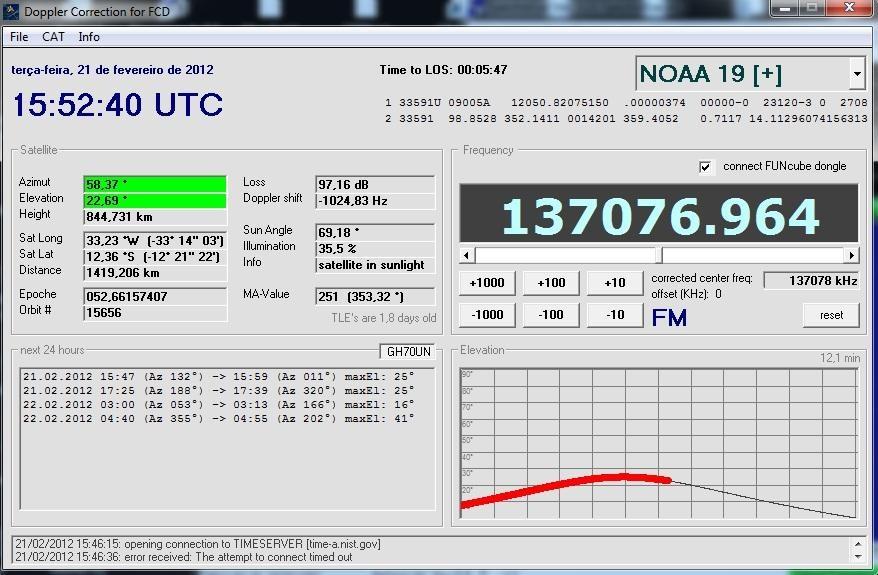Click the 'TLE's are 1,8 days old' note
The height and width of the screenshot is (575, 878).
point(384,318)
